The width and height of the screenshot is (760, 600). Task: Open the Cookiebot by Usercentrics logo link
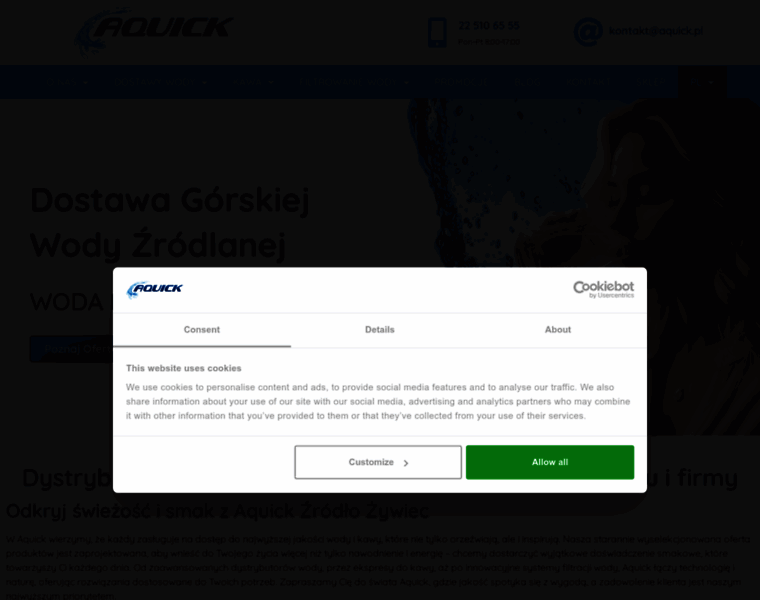[603, 289]
